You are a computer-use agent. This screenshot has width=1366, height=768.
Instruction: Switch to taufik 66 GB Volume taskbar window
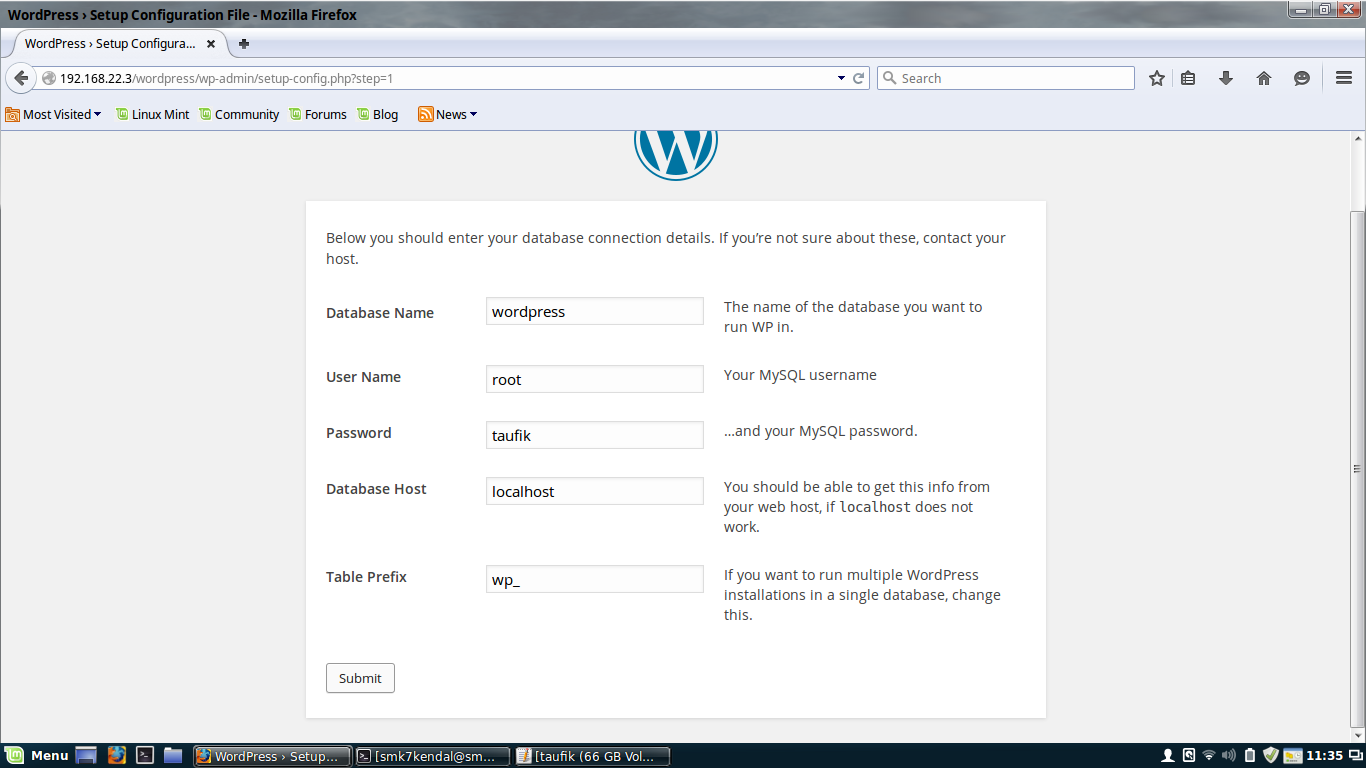[592, 756]
